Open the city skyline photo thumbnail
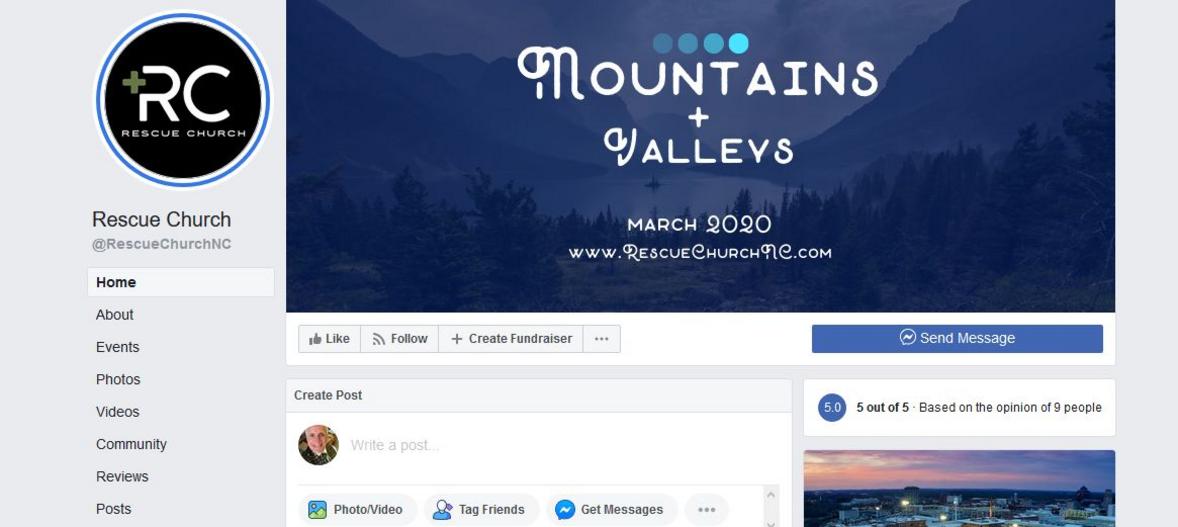1178x527 pixels. 959,489
